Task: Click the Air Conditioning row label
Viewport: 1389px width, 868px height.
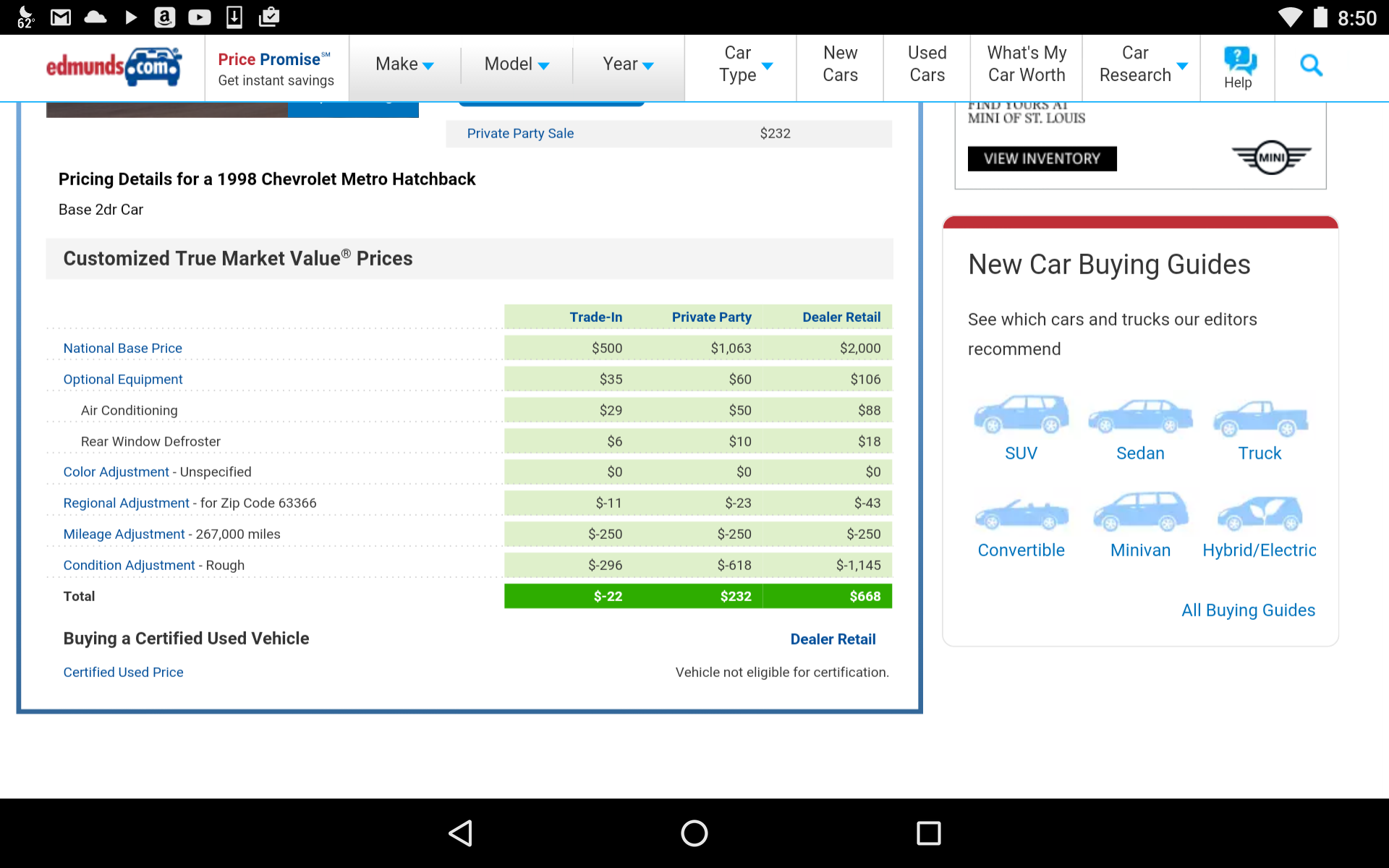Action: point(129,410)
